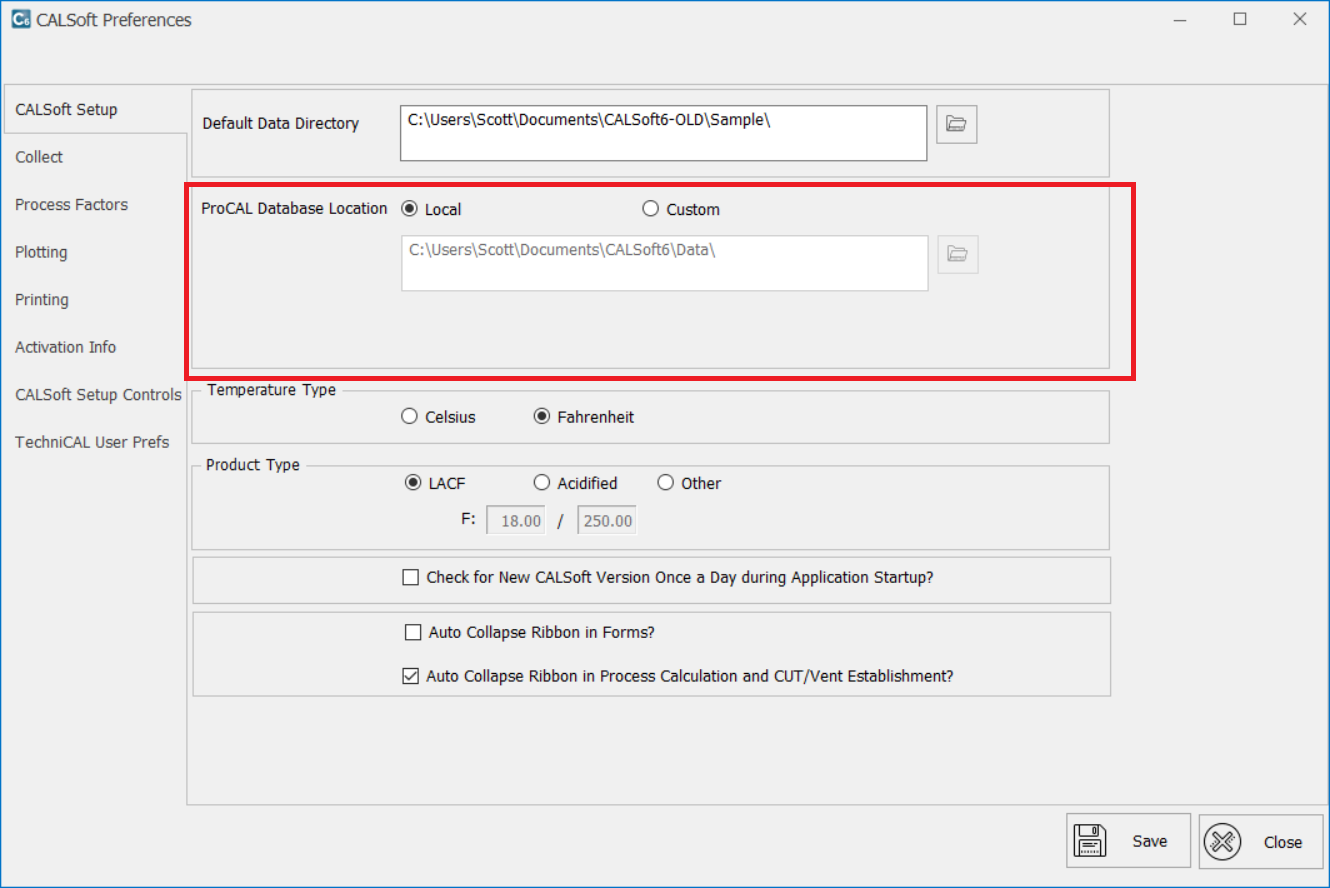1330x888 pixels.
Task: Choose Fahrenheit temperature type
Action: click(x=542, y=417)
